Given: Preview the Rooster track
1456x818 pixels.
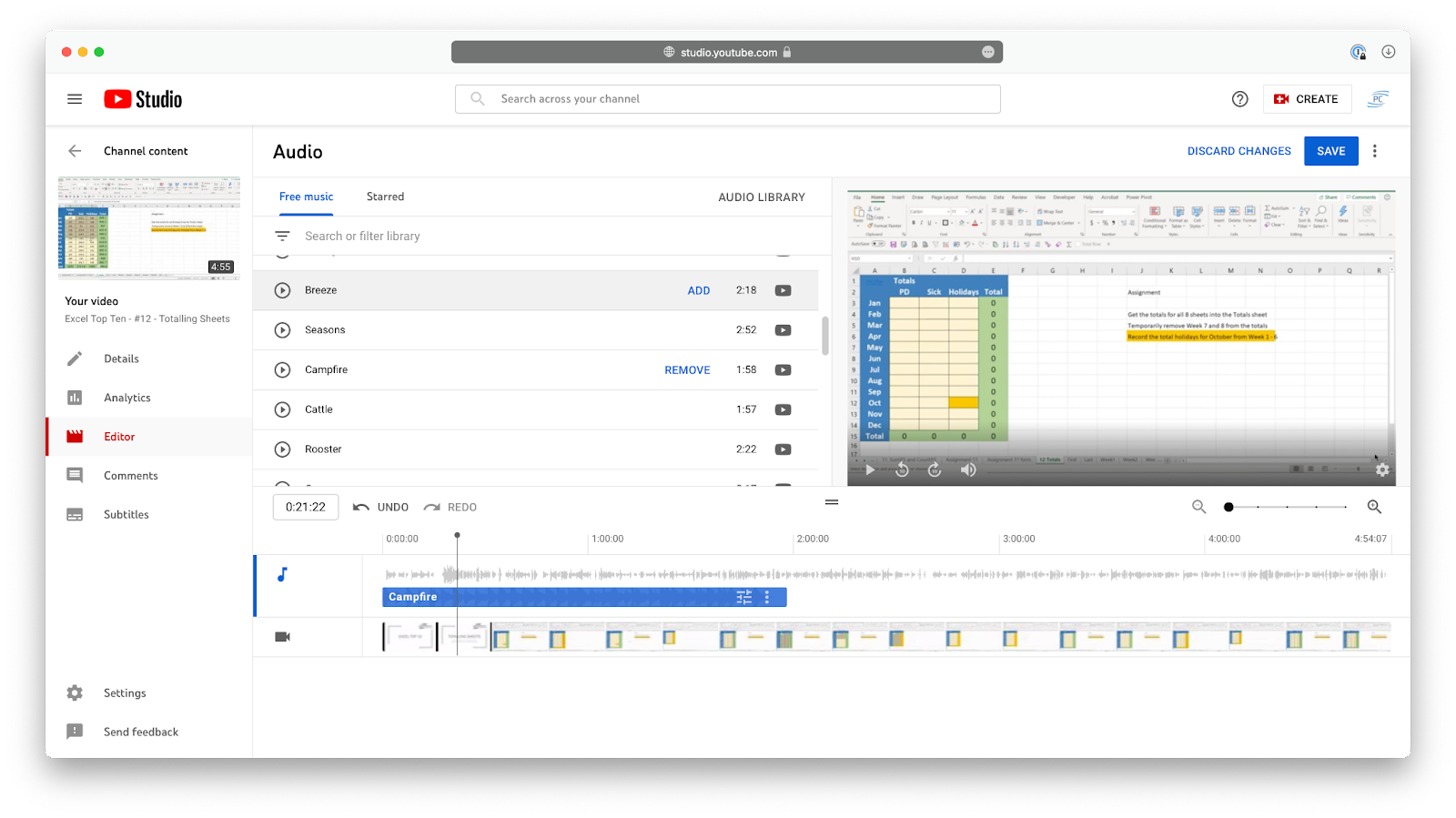Looking at the screenshot, I should pos(283,449).
